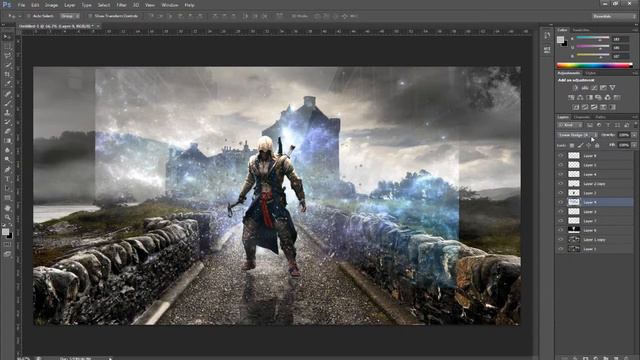The image size is (640, 360).
Task: Hide the Layer 2 copy layer
Action: (561, 184)
